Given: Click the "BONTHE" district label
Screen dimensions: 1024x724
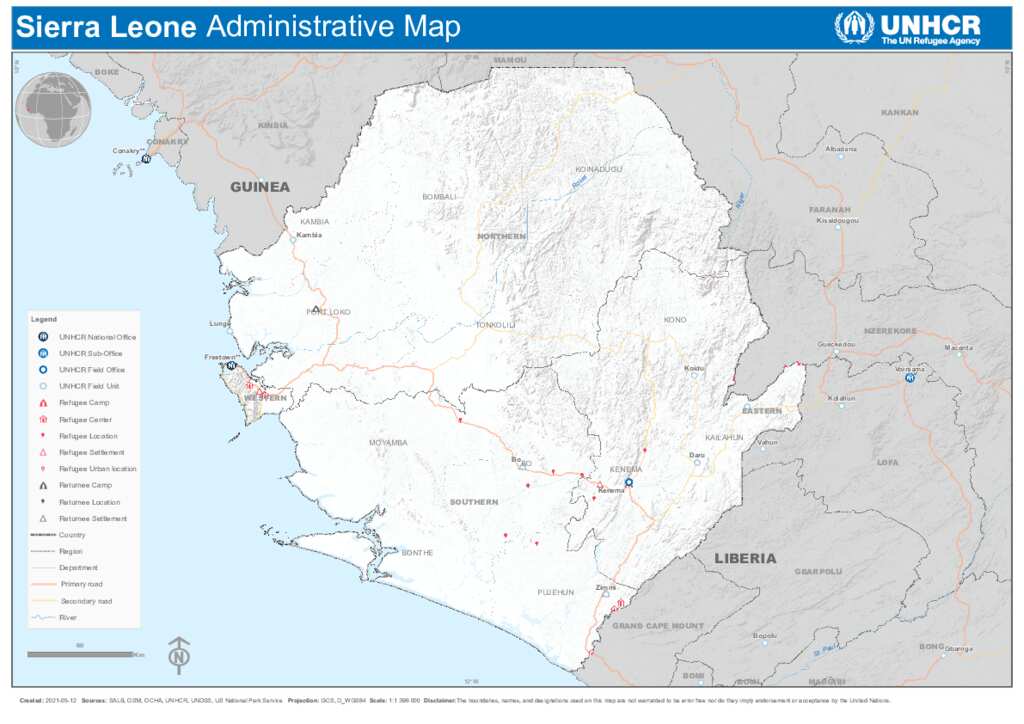Looking at the screenshot, I should pos(417,553).
